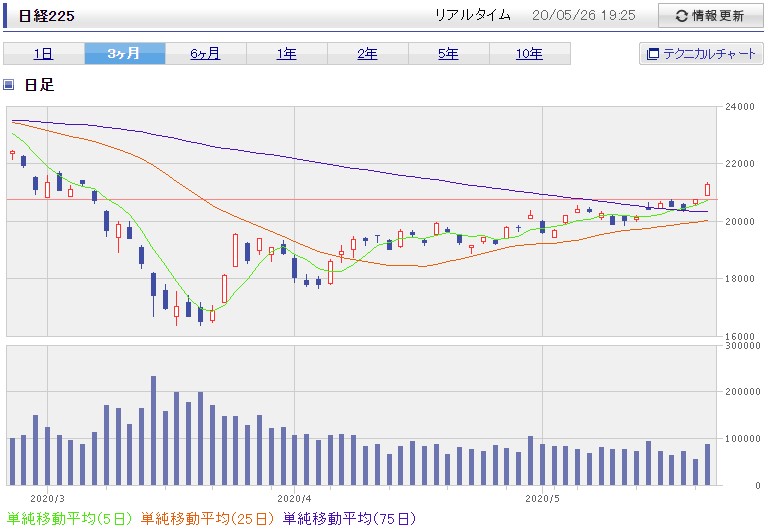Click the 日経225 title heading
Screen dimensions: 770x532
click(47, 16)
